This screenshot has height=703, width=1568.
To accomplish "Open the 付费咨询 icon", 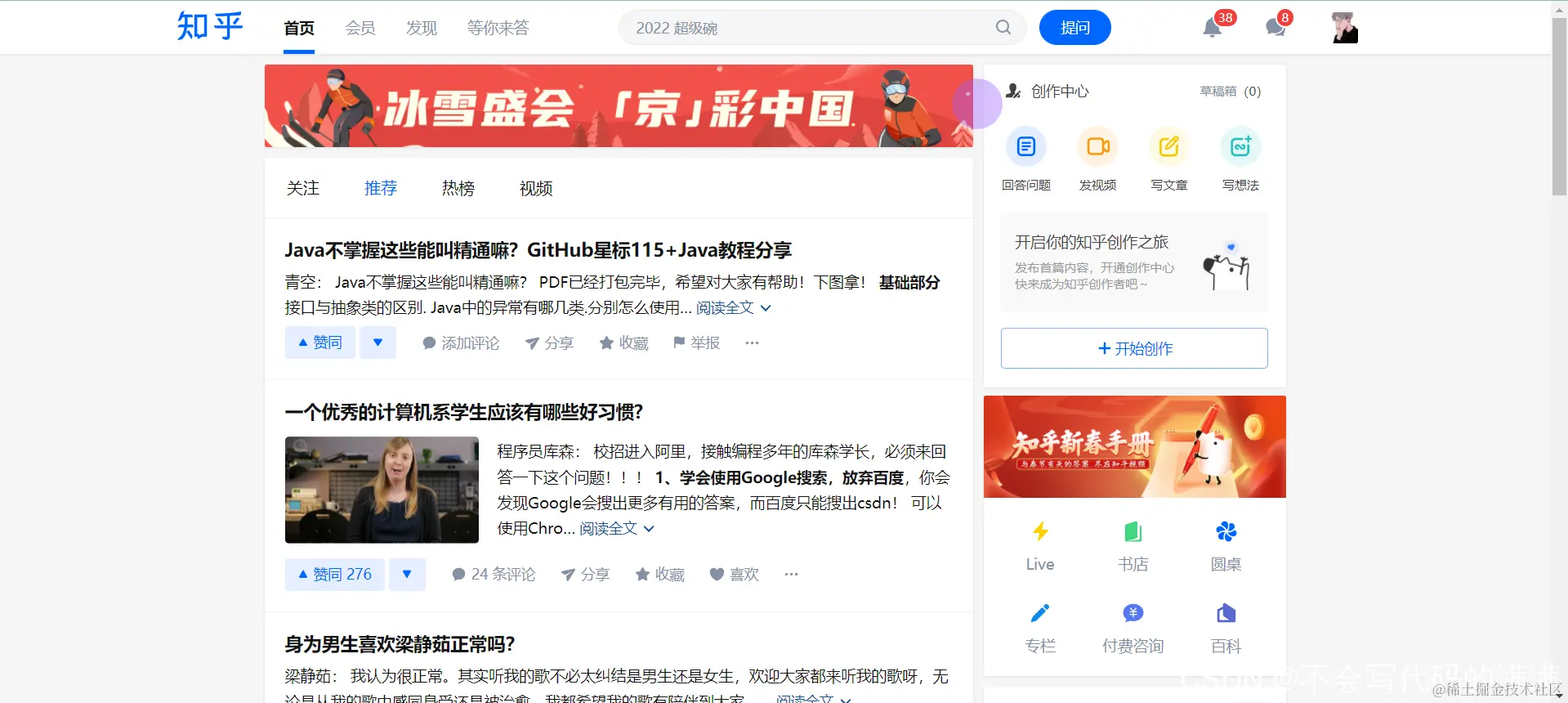I will coord(1133,613).
